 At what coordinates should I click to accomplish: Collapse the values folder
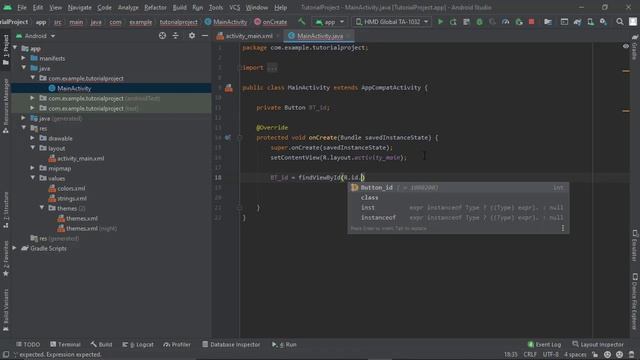[33, 178]
